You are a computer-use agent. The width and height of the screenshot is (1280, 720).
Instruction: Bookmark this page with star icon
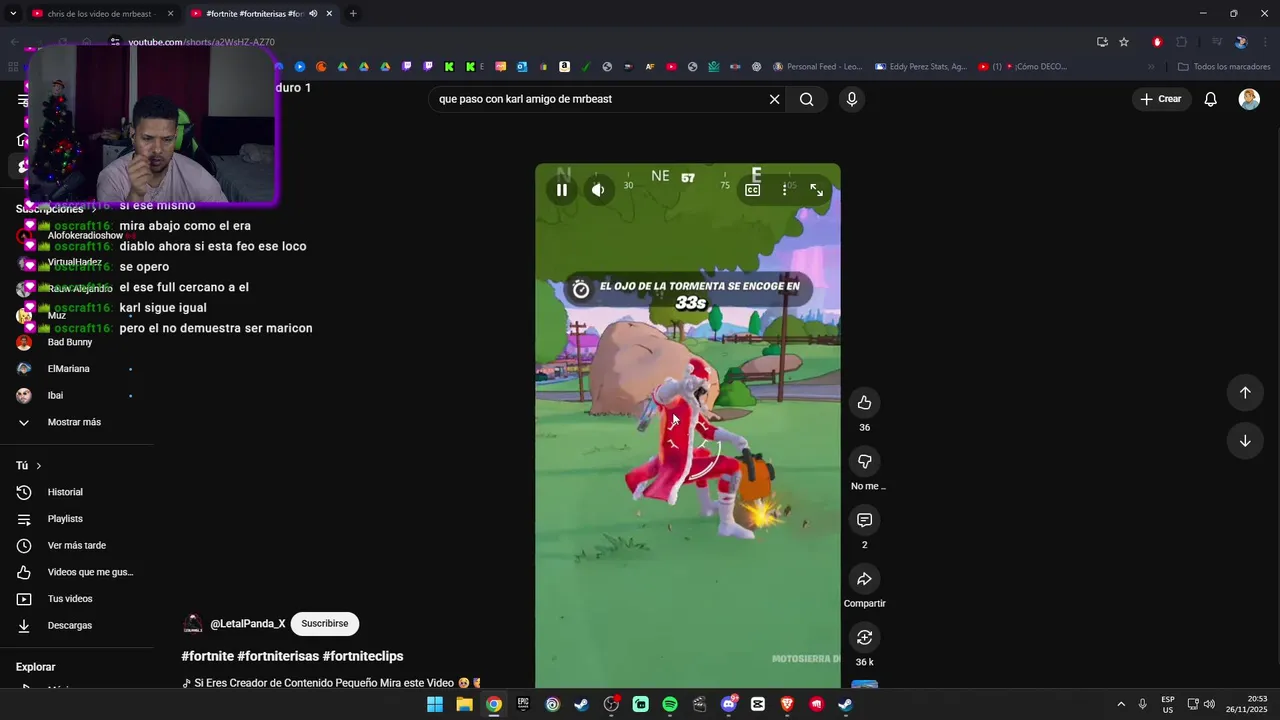(1124, 42)
